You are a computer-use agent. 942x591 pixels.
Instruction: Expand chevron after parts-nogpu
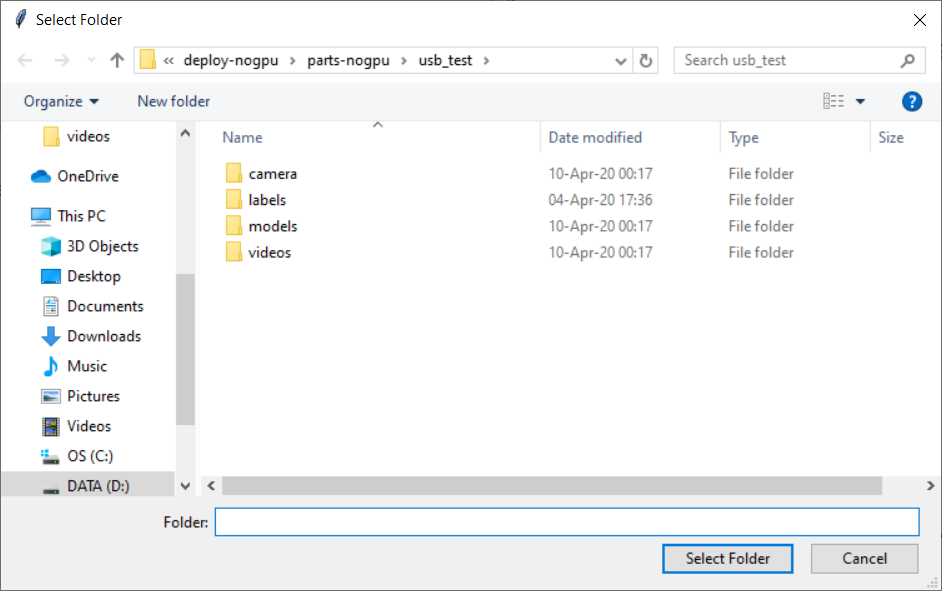(404, 61)
